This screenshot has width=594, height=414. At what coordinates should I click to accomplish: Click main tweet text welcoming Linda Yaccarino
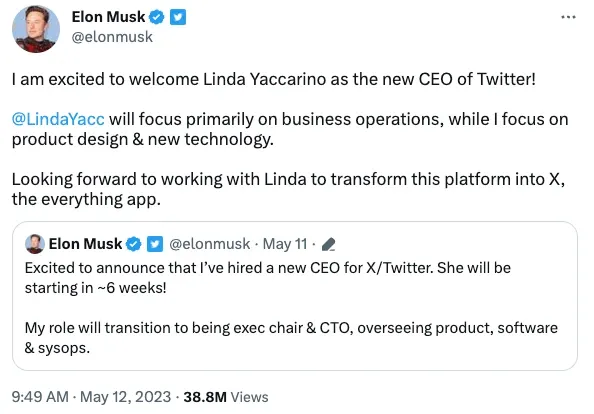tap(274, 80)
